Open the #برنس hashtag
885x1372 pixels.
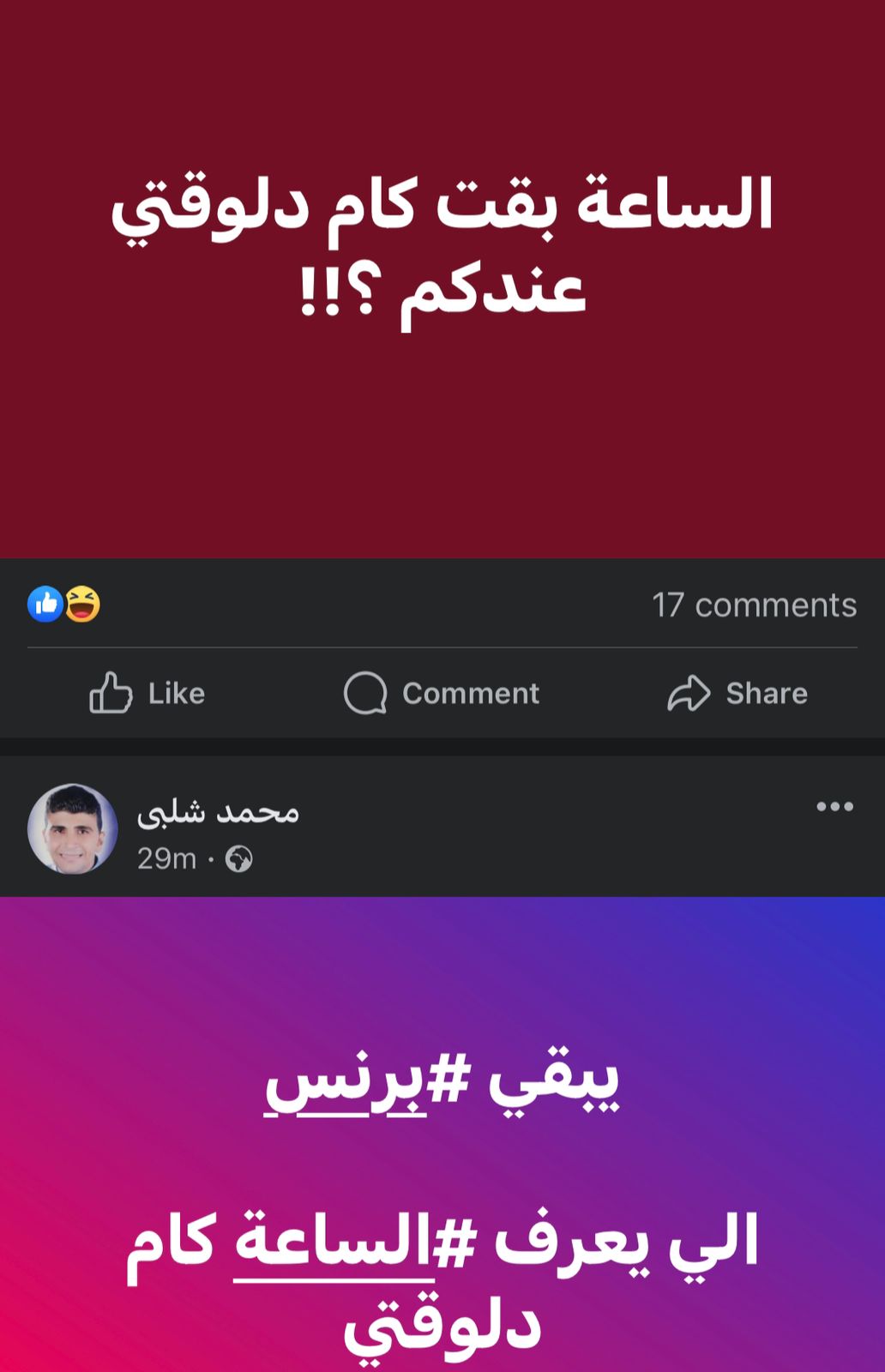coord(369,1082)
